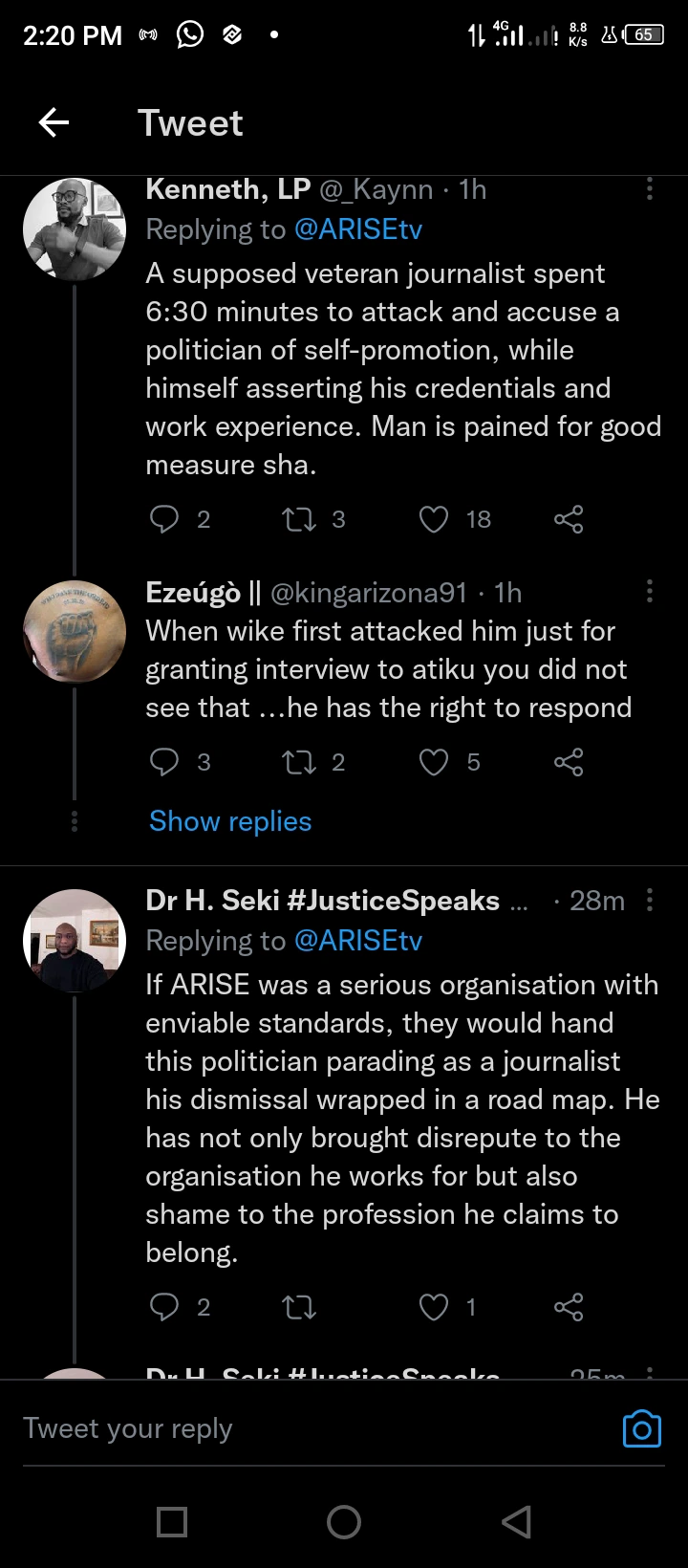Like Kenneth, LP's tweet
This screenshot has height=1568, width=688.
click(434, 519)
